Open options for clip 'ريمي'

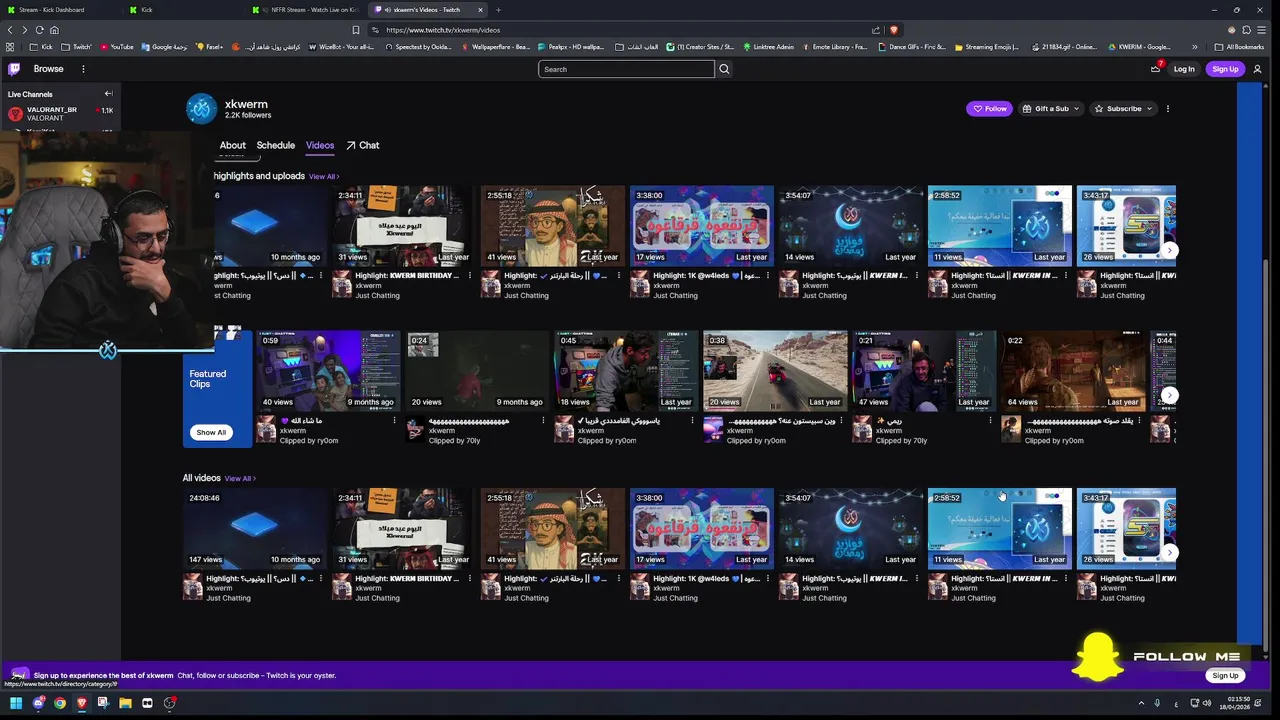pos(990,421)
